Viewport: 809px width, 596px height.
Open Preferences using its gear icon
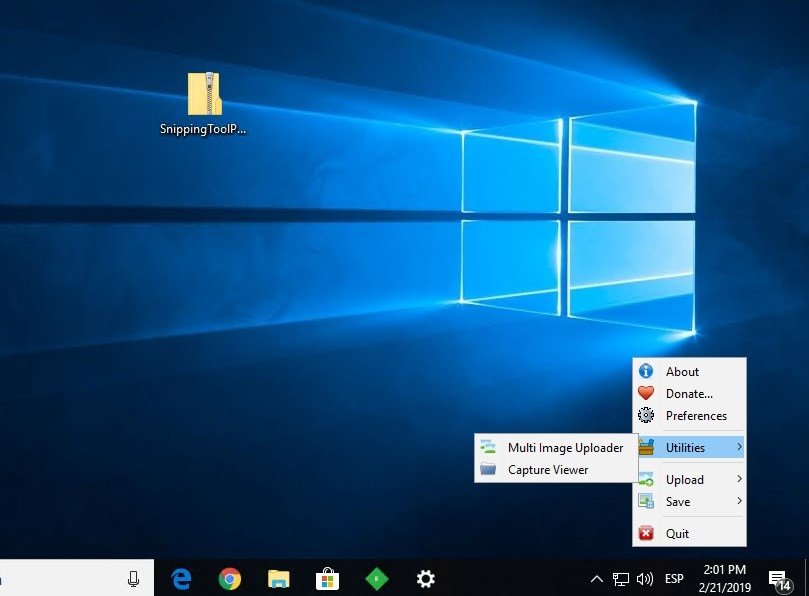(646, 415)
